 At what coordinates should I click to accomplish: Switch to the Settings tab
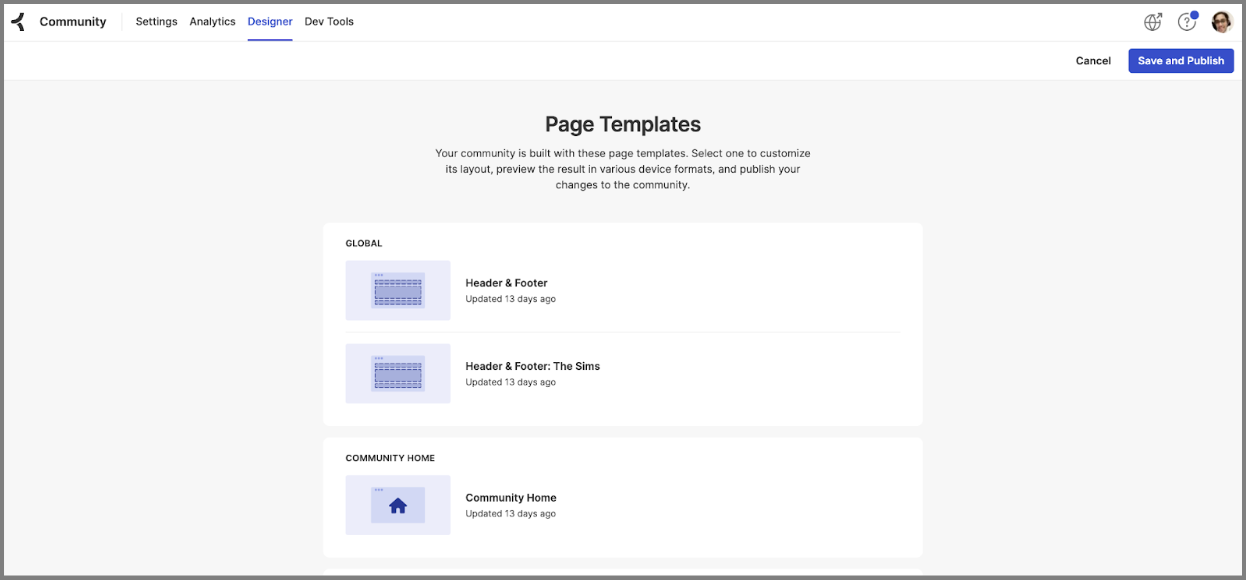click(x=156, y=21)
